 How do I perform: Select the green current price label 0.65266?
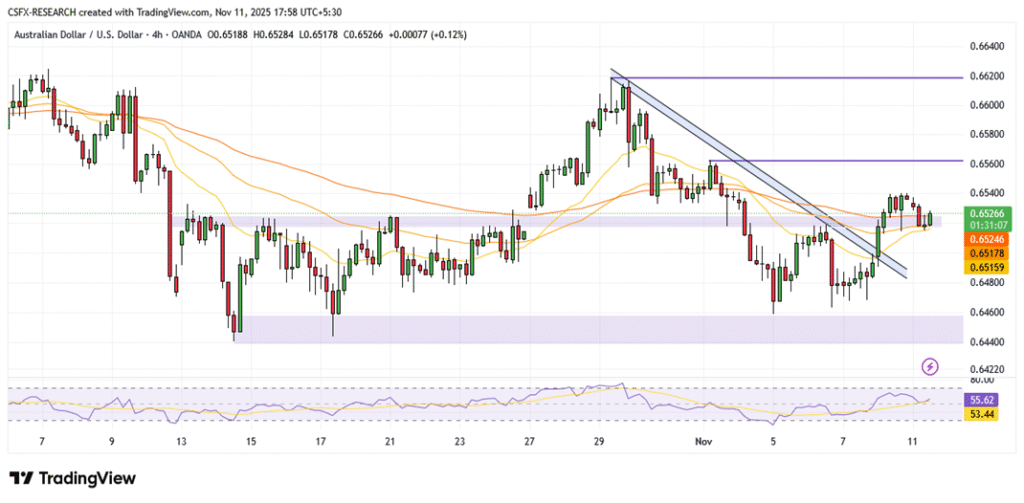[983, 212]
